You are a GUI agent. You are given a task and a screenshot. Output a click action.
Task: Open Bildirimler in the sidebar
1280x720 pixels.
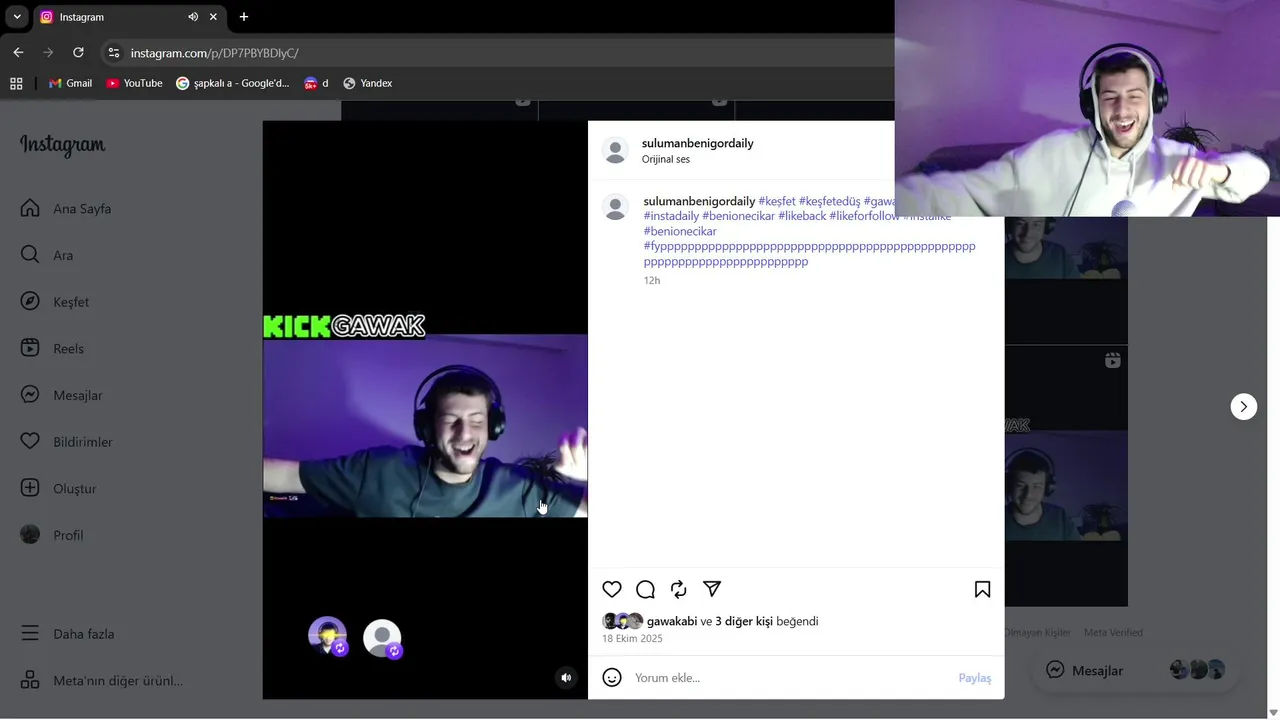pyautogui.click(x=66, y=442)
